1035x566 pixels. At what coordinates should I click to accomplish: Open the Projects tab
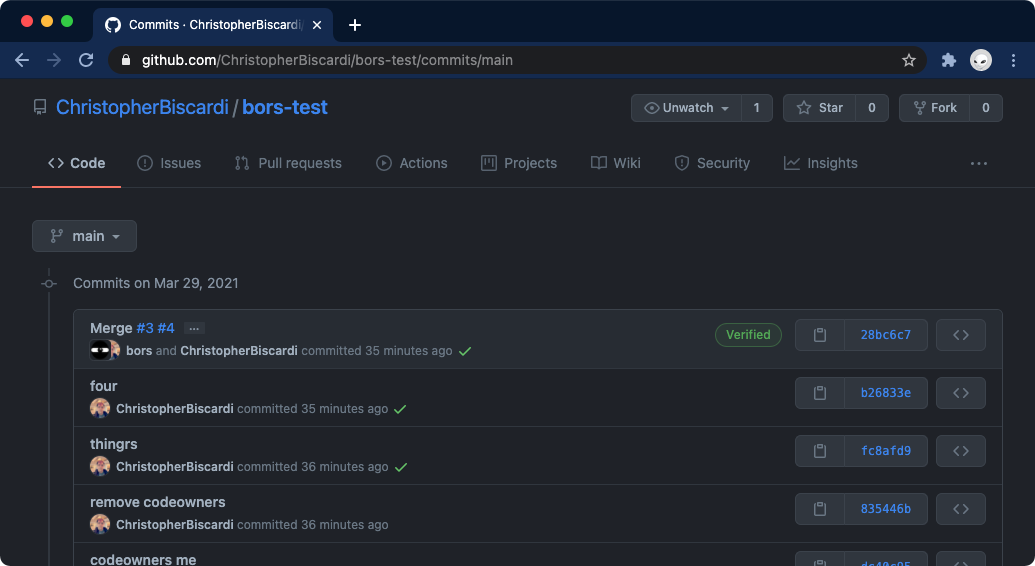click(519, 163)
